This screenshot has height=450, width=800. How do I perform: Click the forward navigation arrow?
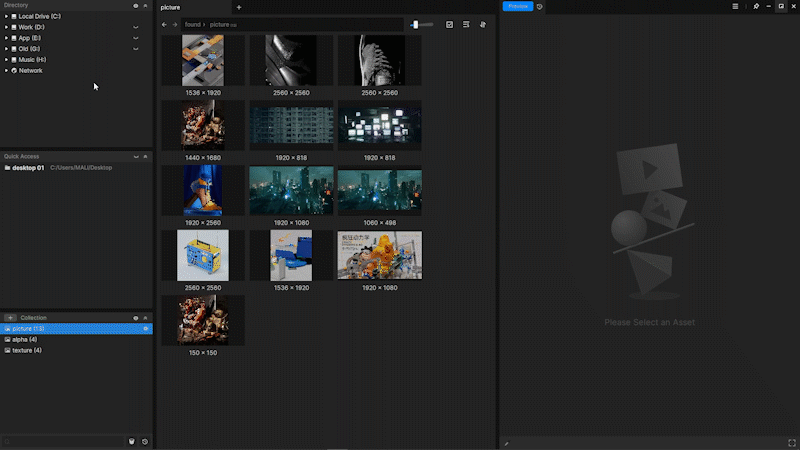pos(175,24)
